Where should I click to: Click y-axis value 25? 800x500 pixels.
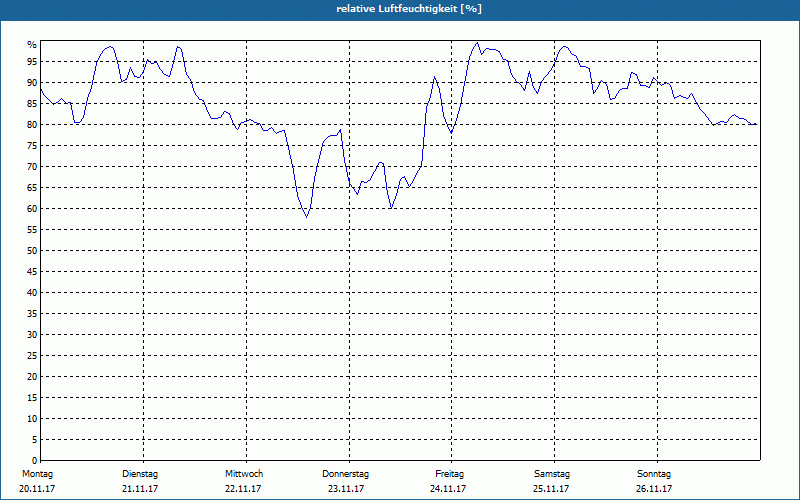pyautogui.click(x=32, y=356)
